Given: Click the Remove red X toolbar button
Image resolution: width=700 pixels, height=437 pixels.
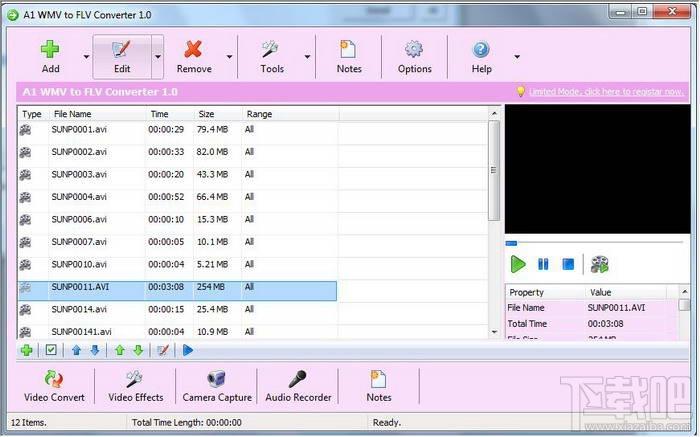Looking at the screenshot, I should coord(194,57).
